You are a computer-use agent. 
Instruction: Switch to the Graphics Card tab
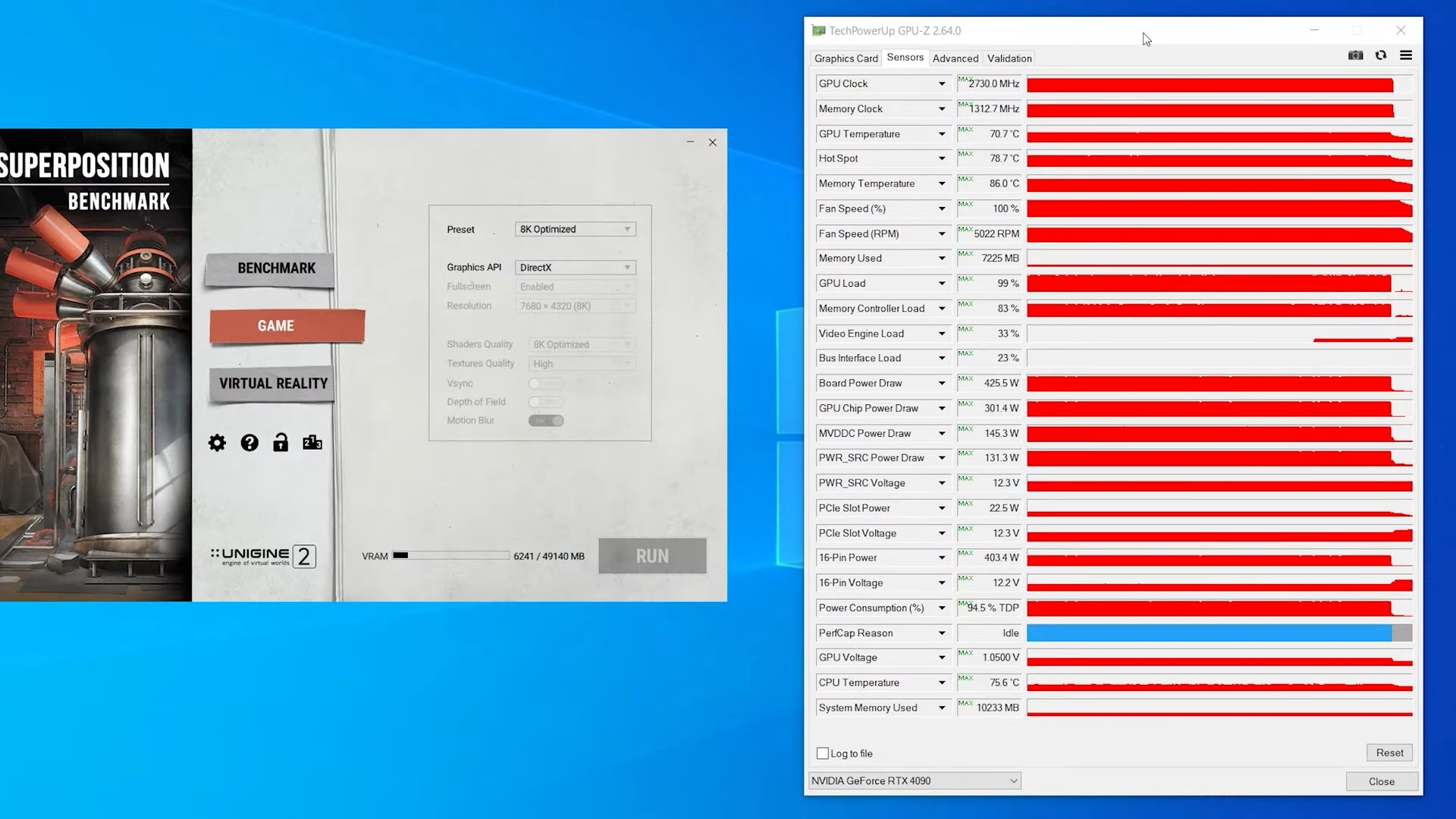(x=846, y=58)
